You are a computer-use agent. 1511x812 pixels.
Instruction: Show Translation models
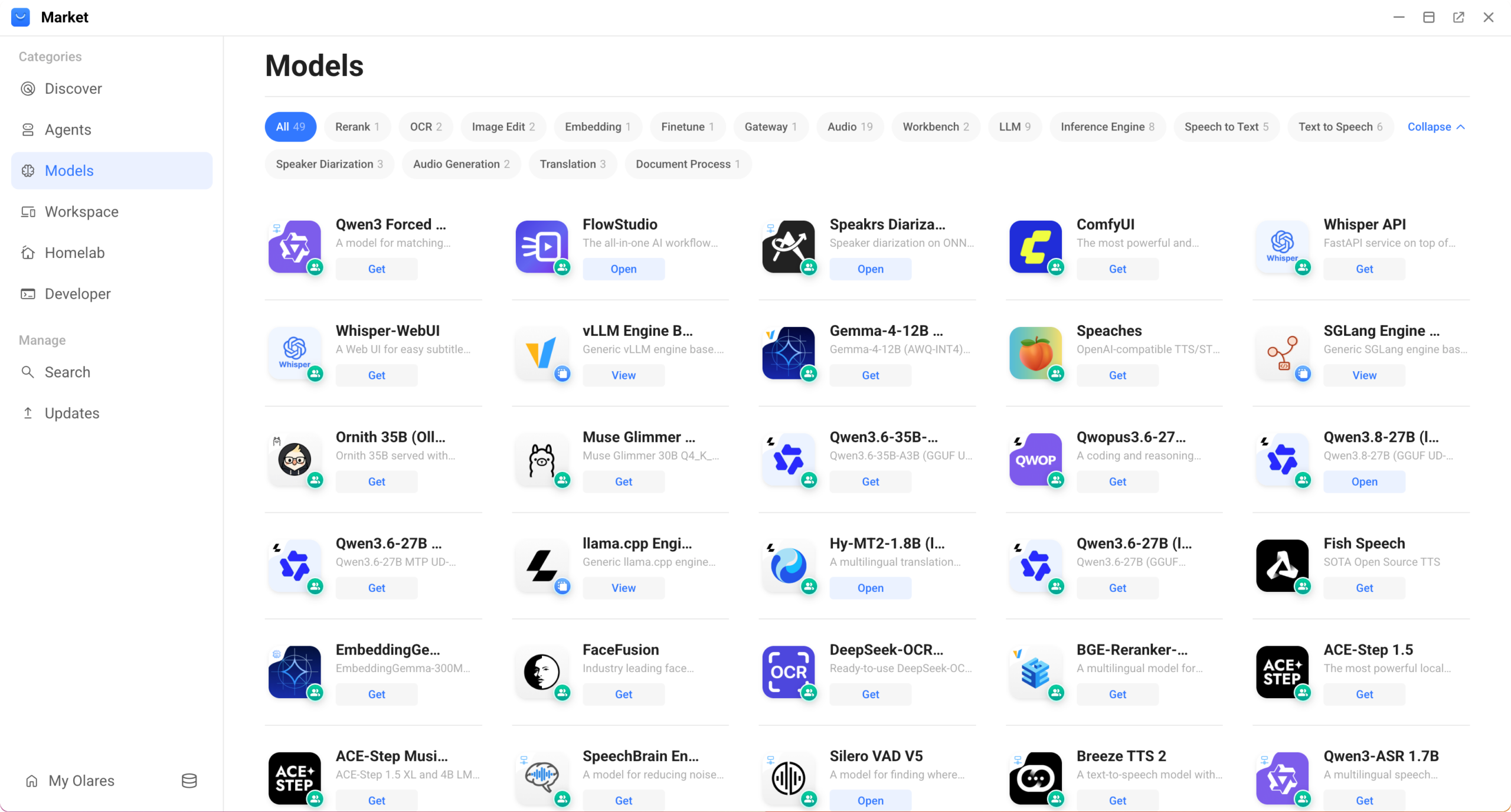[573, 164]
